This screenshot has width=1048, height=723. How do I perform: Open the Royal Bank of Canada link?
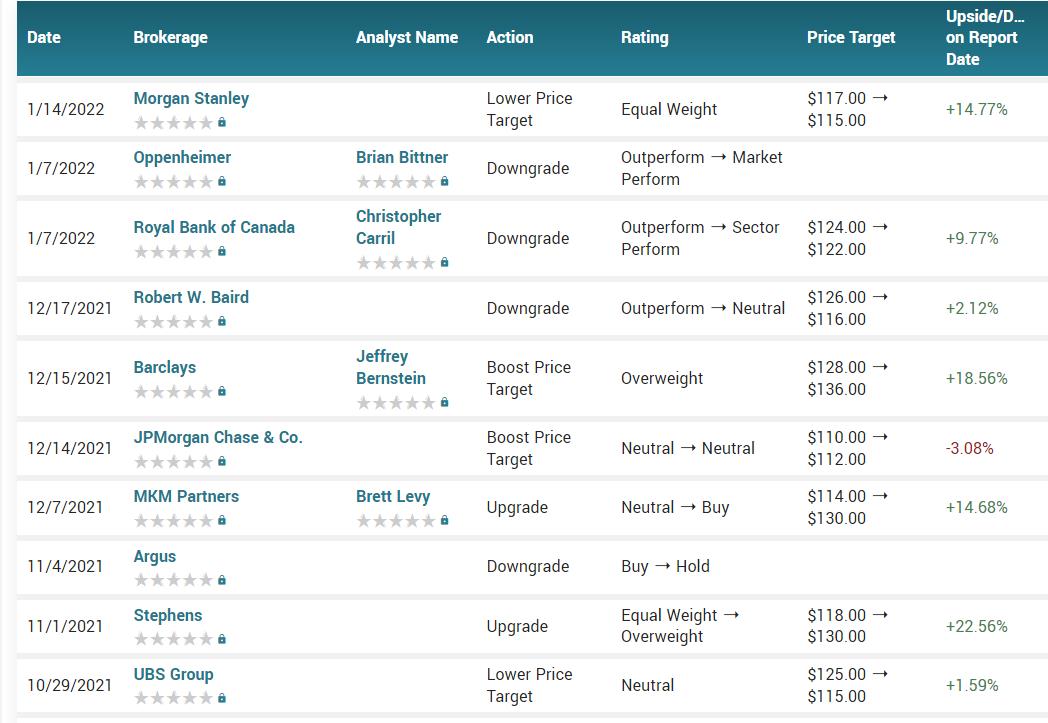(214, 227)
